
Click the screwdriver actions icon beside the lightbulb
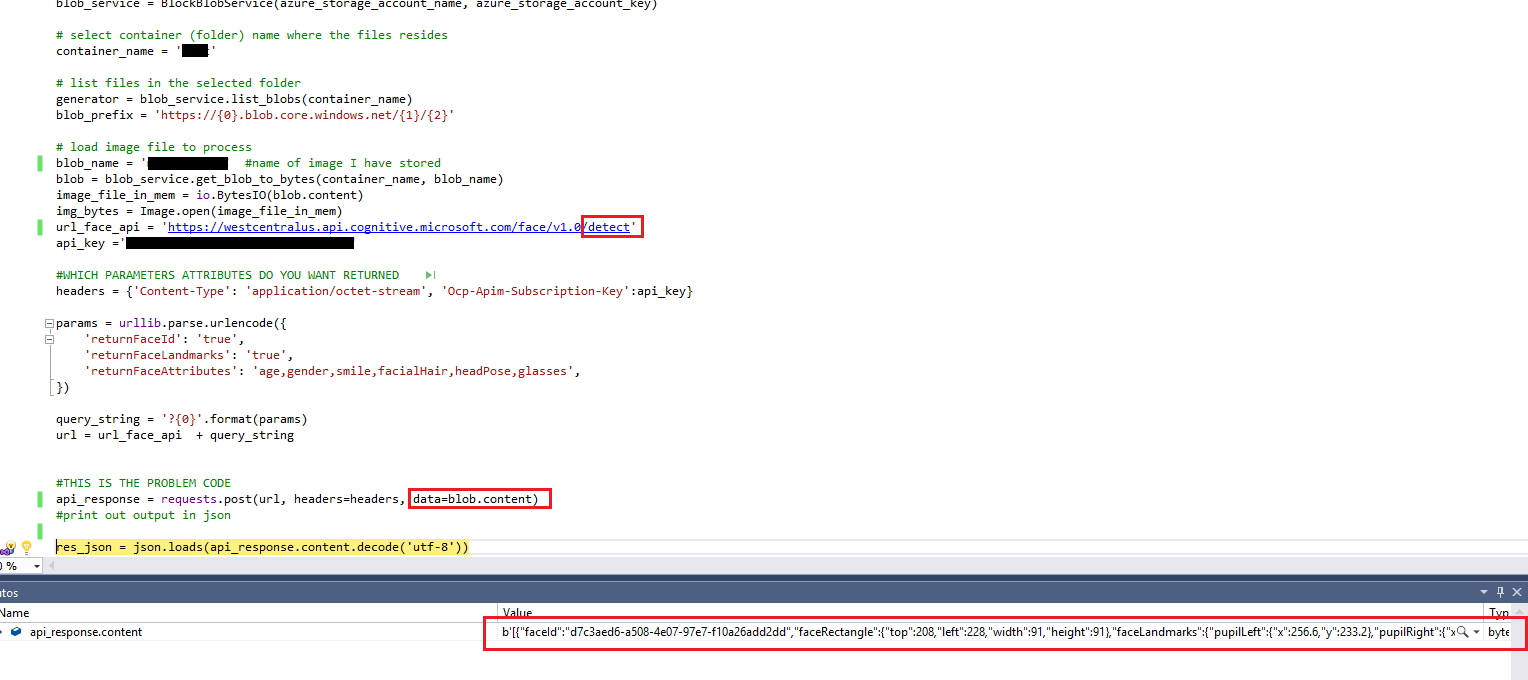pos(8,549)
